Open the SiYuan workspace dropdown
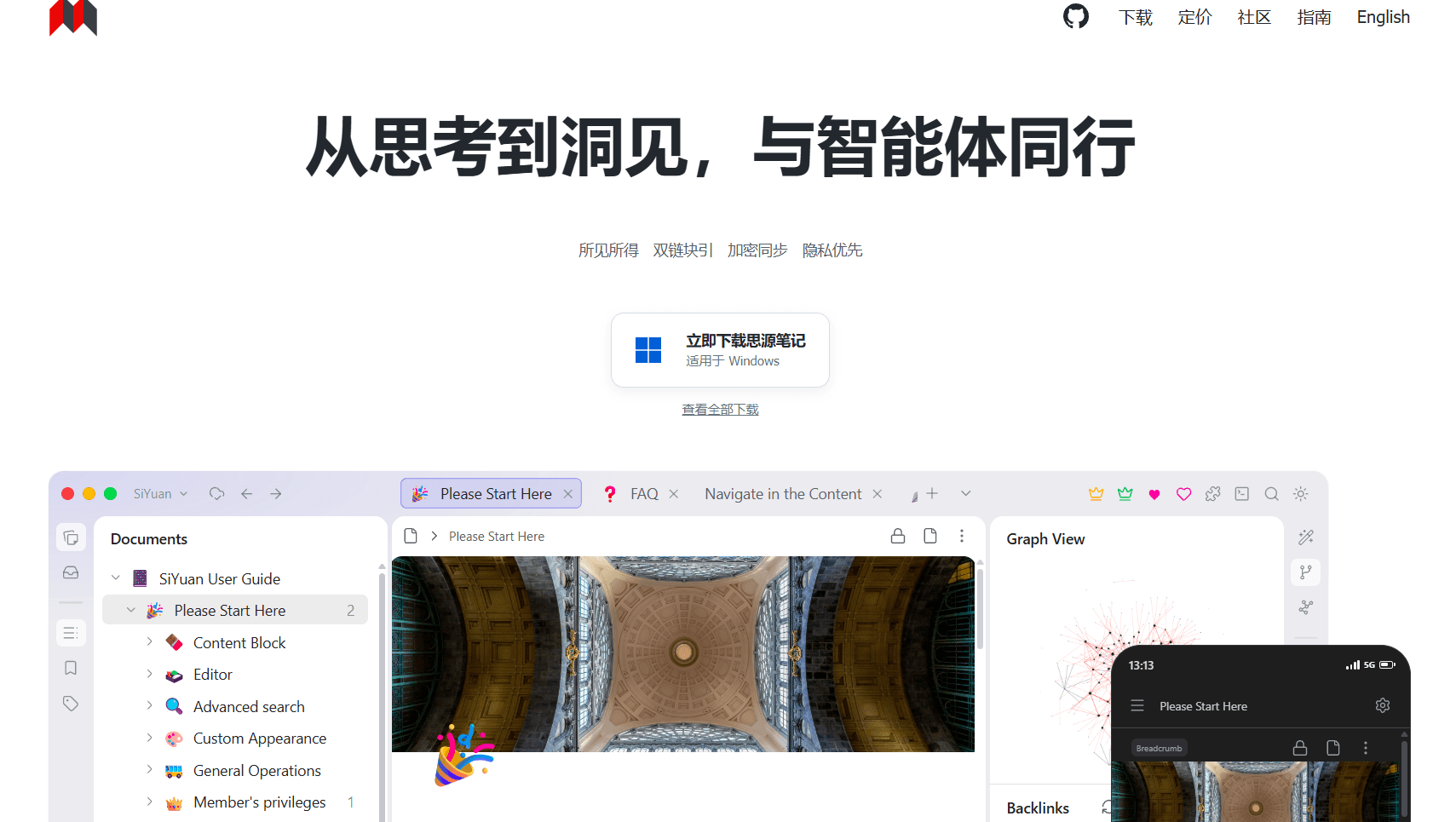The image size is (1456, 822). click(x=160, y=494)
